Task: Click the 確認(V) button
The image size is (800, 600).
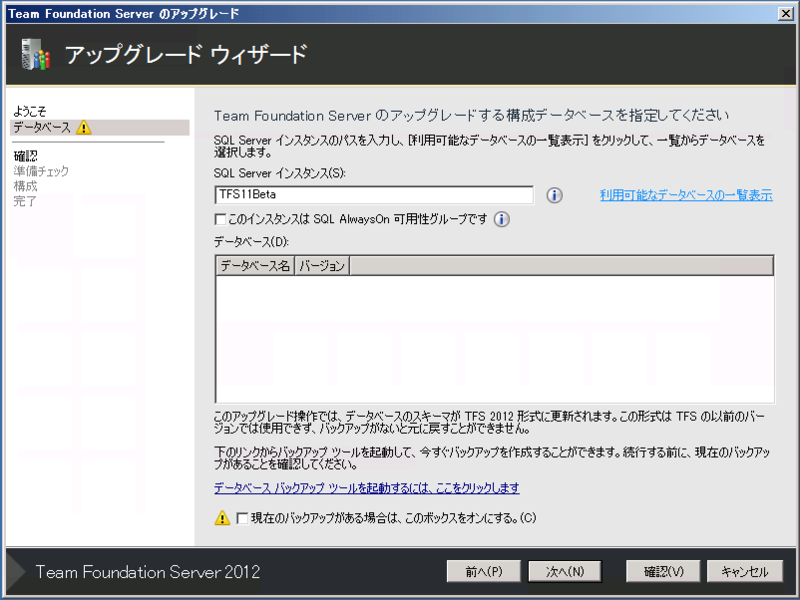Action: [663, 571]
